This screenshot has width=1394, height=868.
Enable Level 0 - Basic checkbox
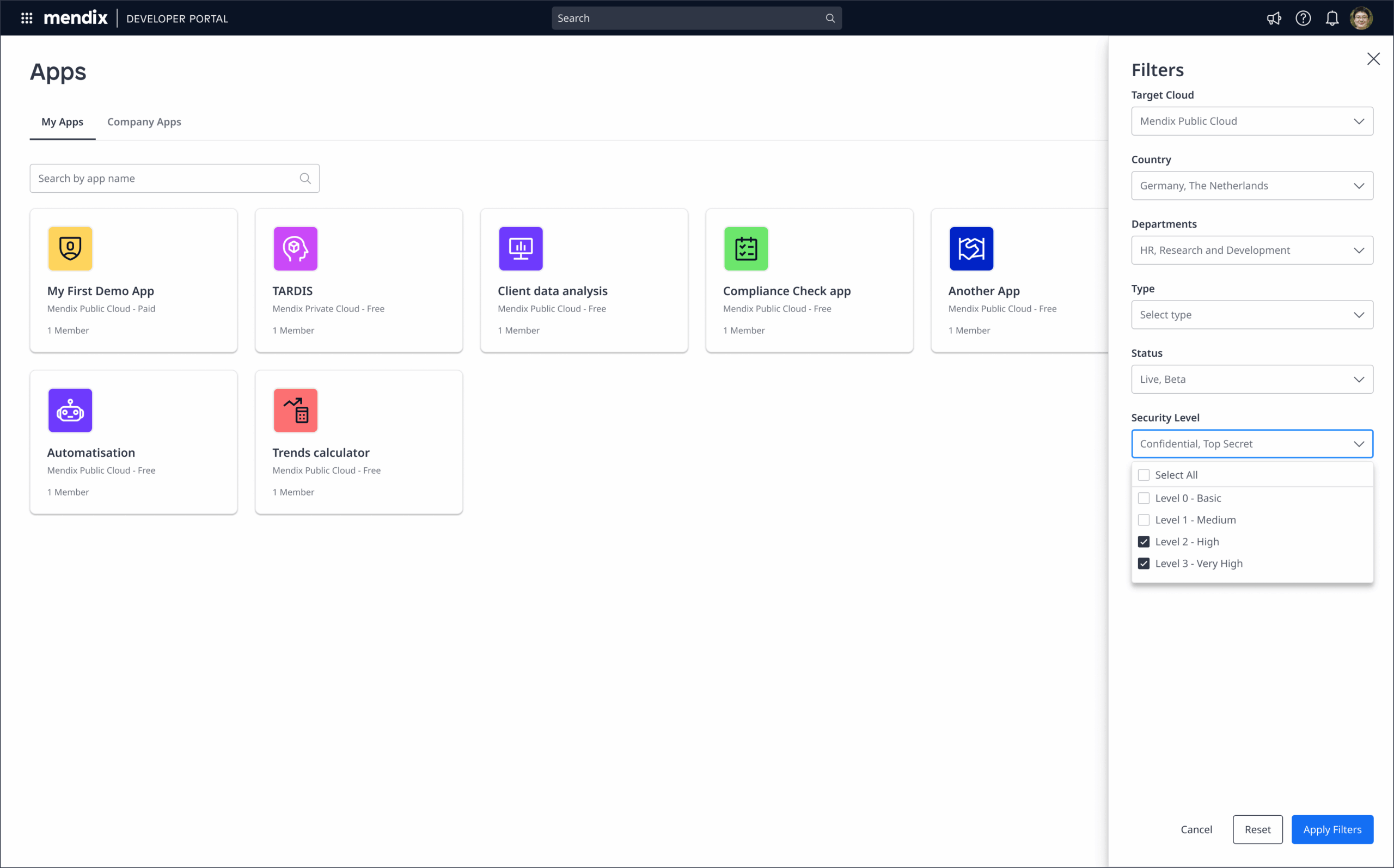[x=1143, y=498]
